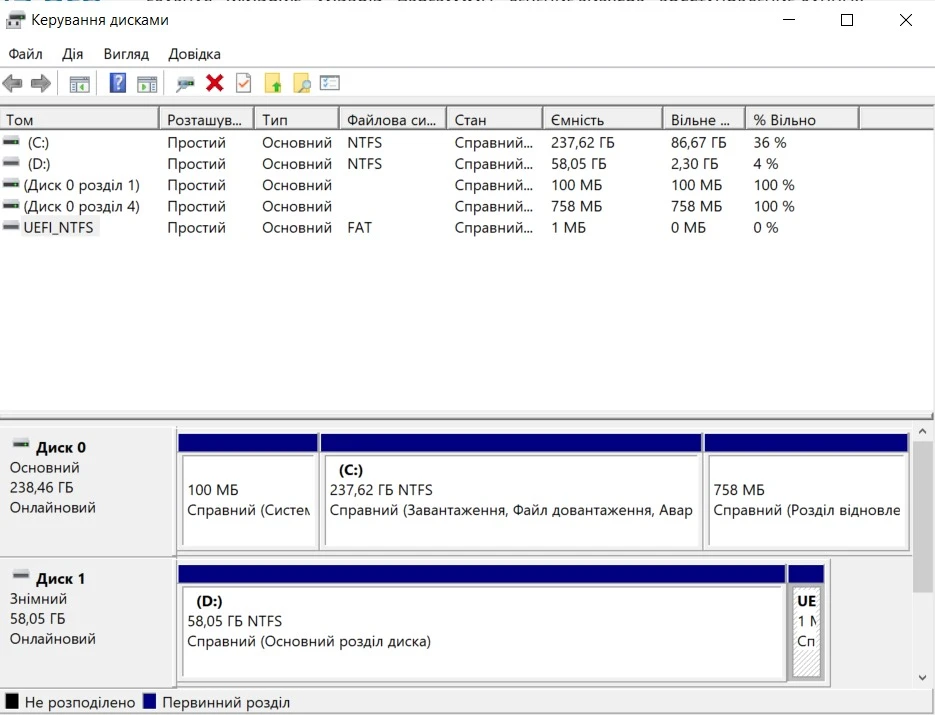Select the (C:) 237,62 ГБ NTFS partition block
This screenshot has width=935, height=715.
[510, 500]
